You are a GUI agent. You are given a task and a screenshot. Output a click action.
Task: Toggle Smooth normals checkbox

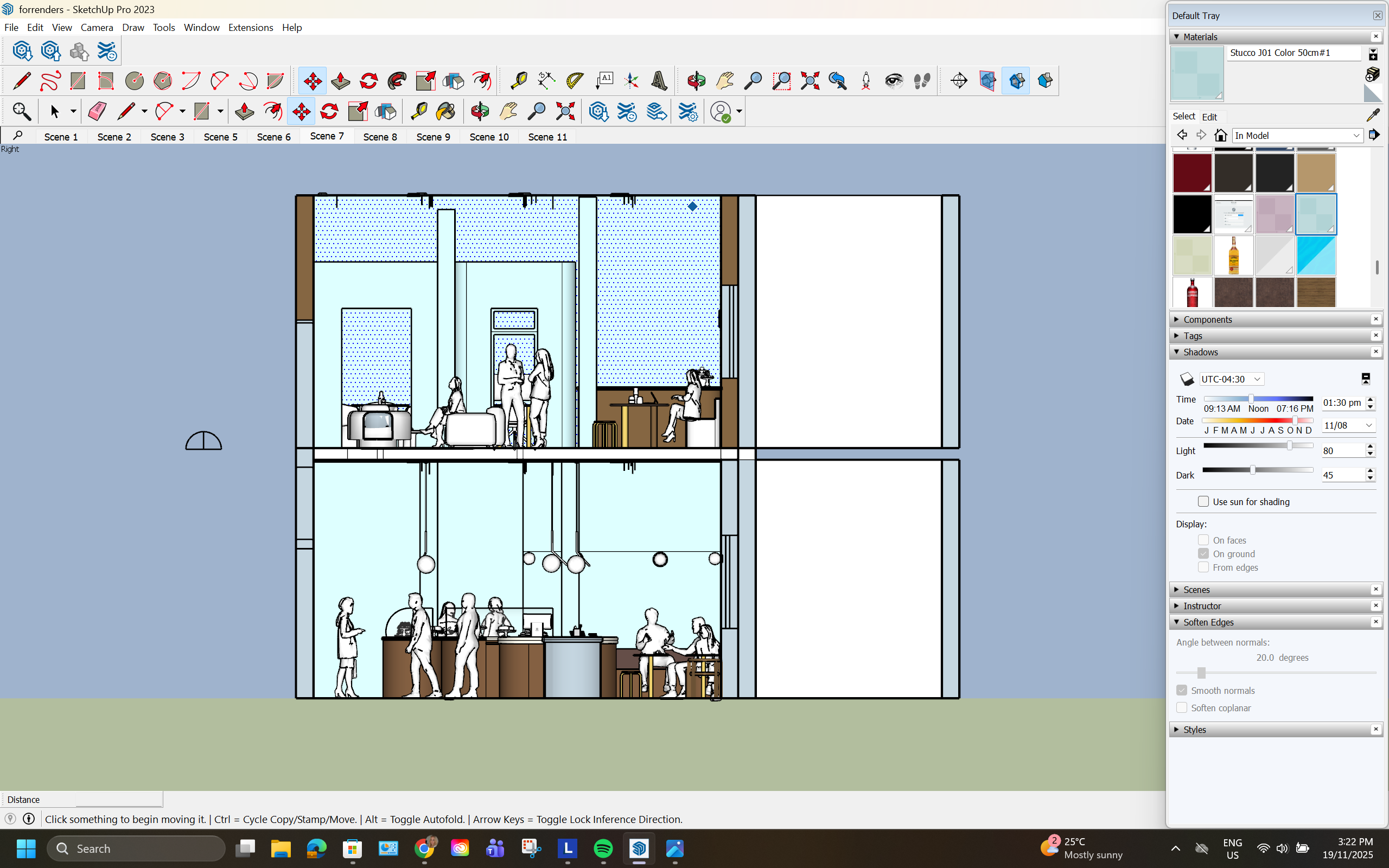click(1182, 690)
